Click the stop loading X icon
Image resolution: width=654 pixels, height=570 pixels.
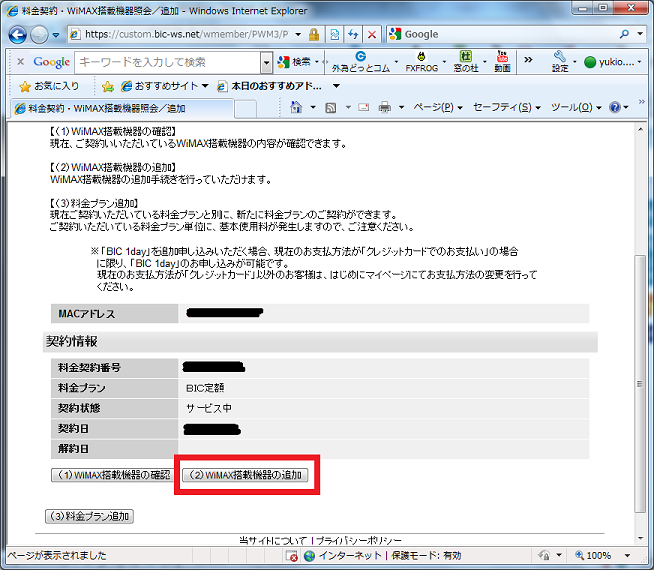coord(370,34)
